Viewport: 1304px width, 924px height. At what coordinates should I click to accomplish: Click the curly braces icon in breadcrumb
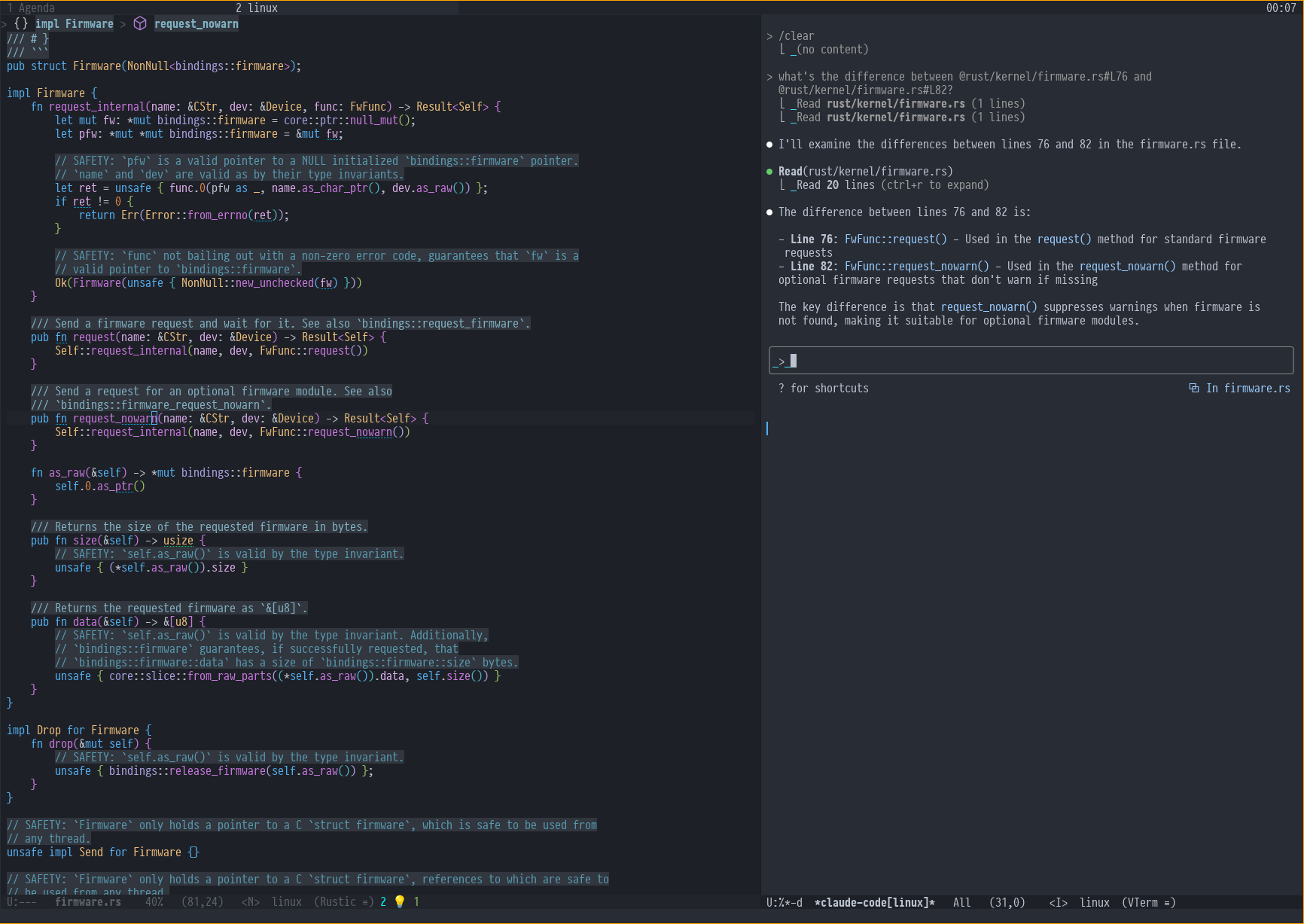(x=21, y=23)
